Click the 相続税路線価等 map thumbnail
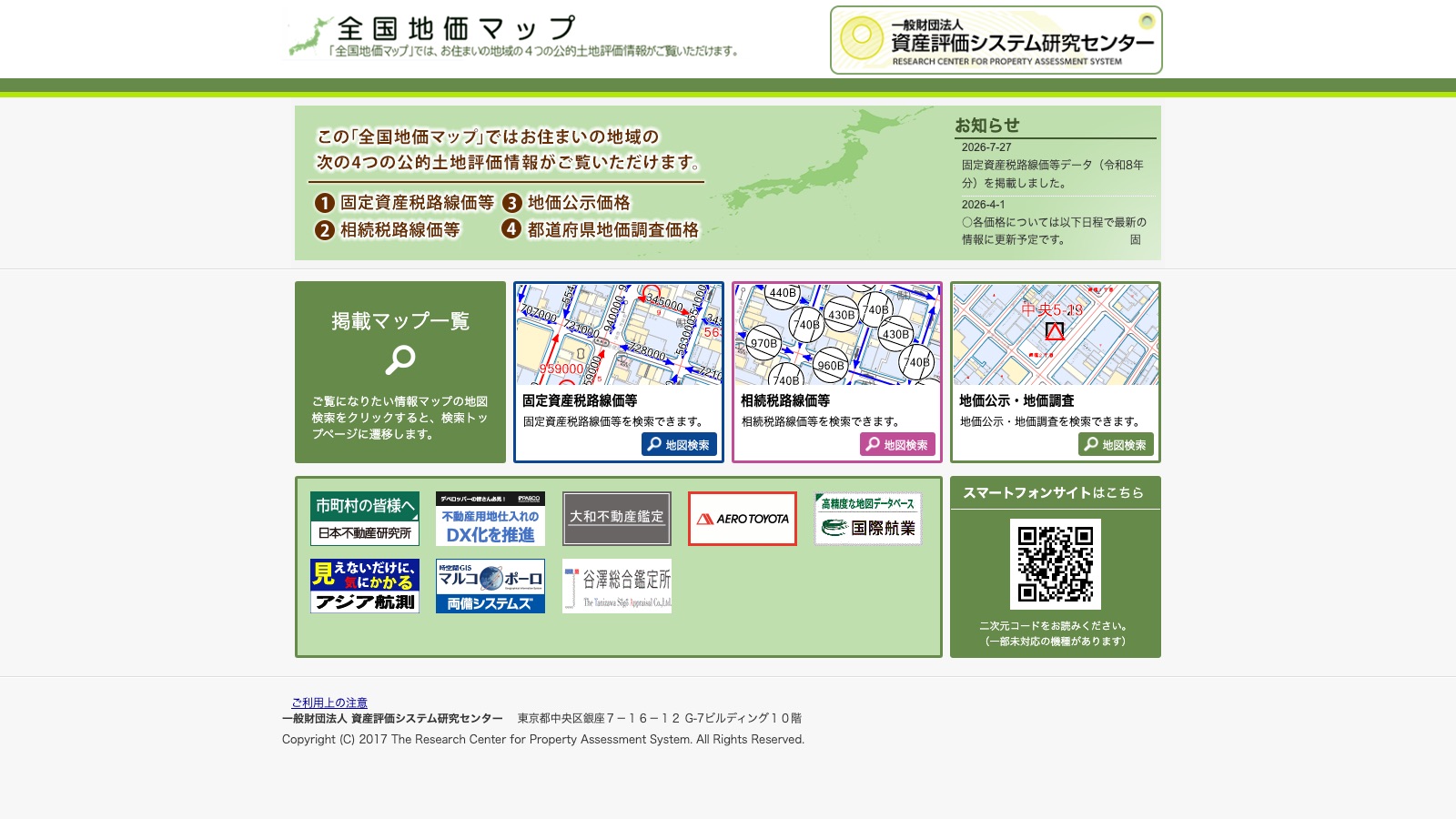 (837, 334)
